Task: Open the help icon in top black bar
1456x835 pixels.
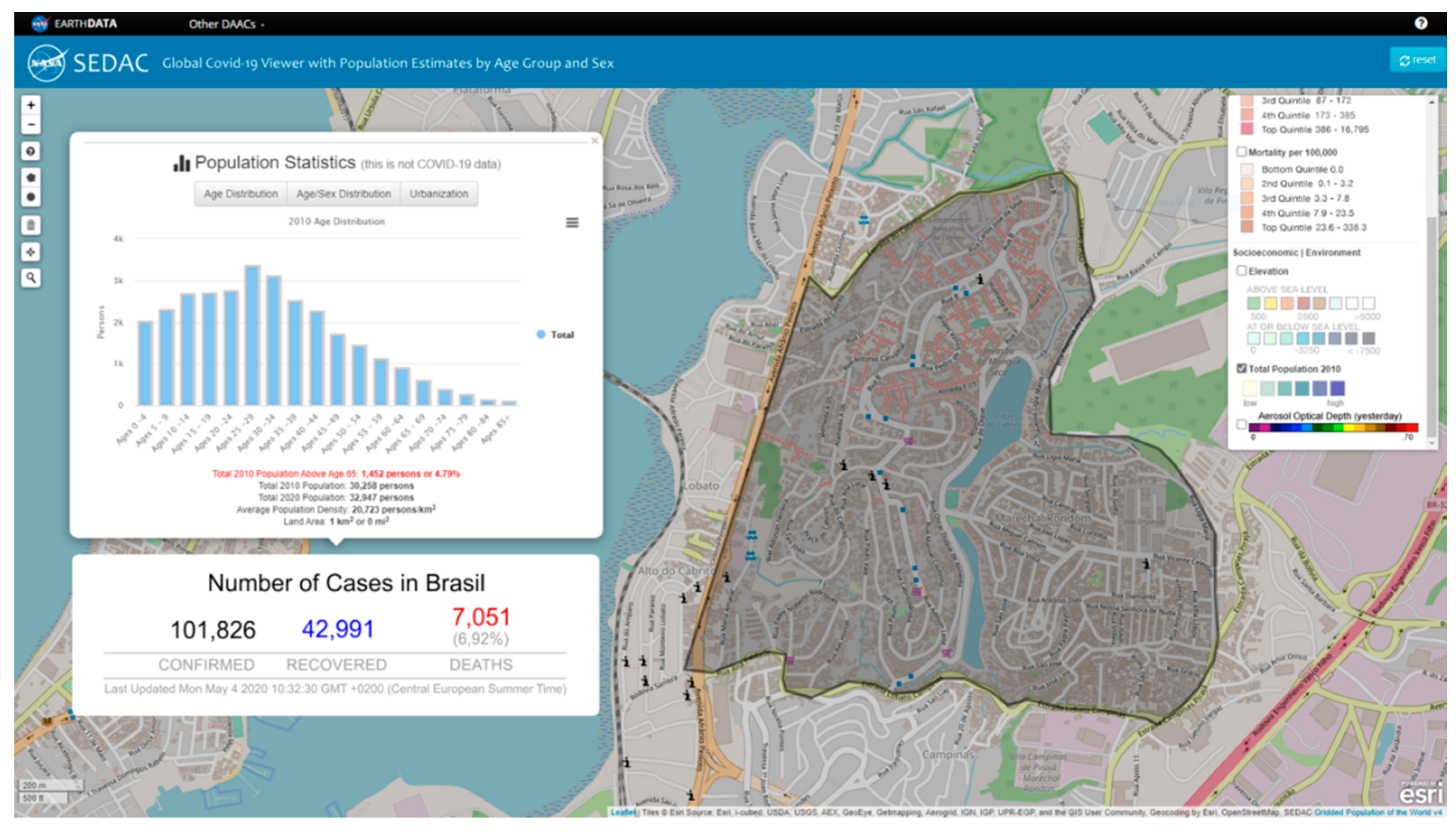Action: click(x=1420, y=23)
